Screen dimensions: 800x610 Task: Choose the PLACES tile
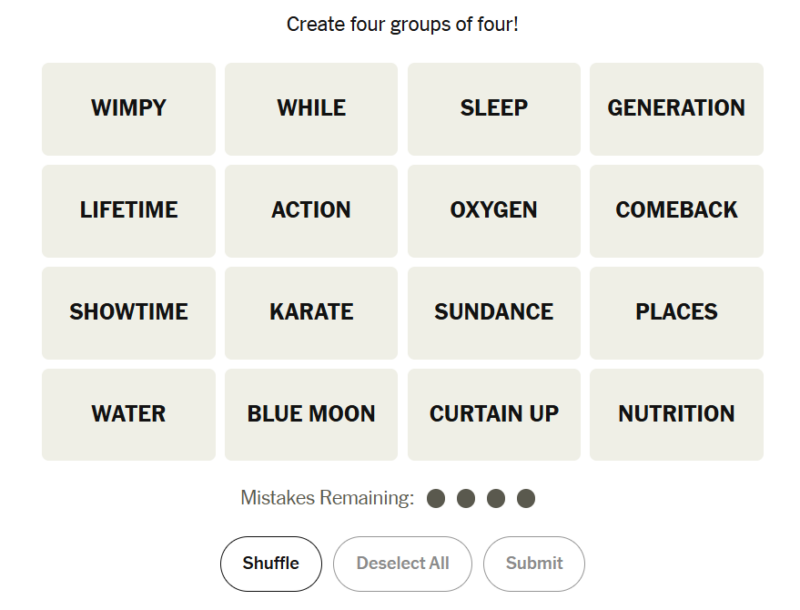tap(677, 313)
